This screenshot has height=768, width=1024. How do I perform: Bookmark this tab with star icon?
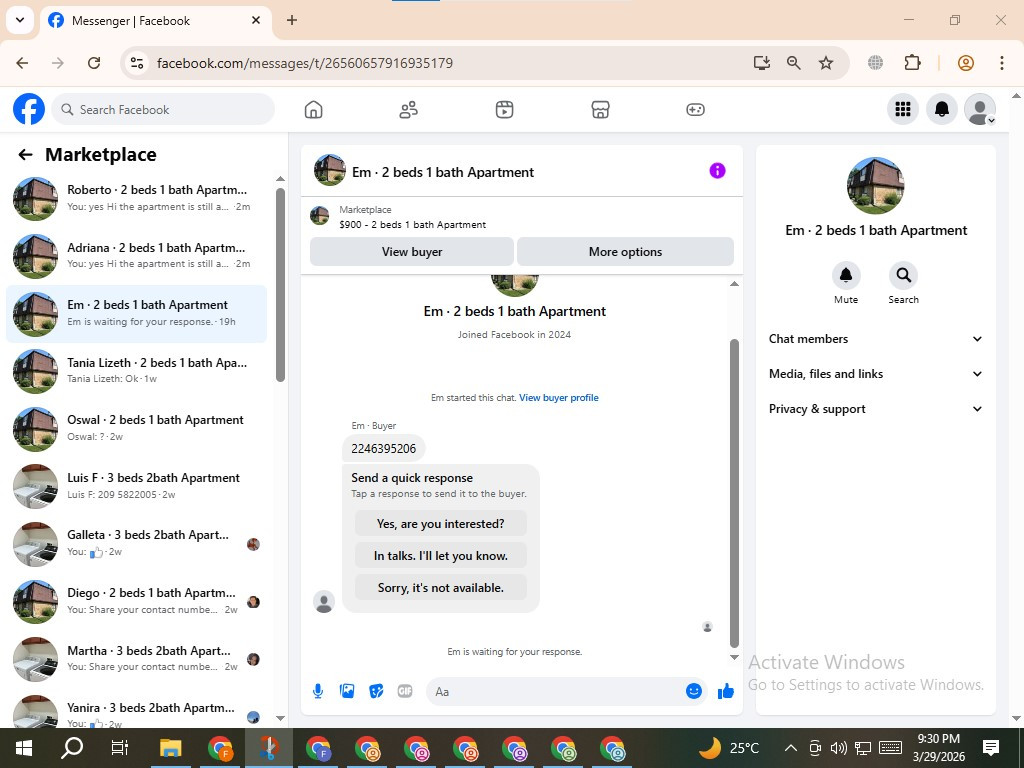coord(826,63)
